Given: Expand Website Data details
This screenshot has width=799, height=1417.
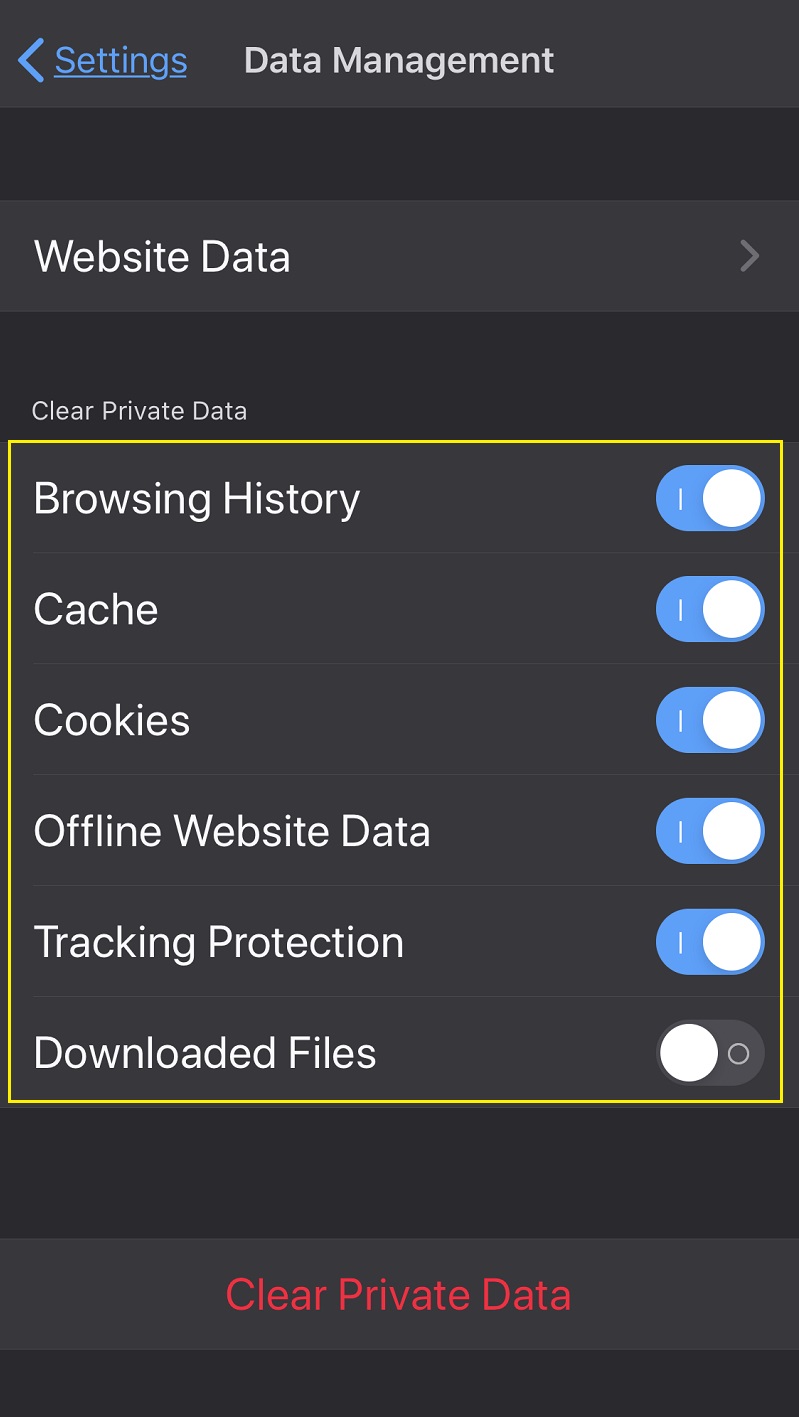Looking at the screenshot, I should (400, 256).
